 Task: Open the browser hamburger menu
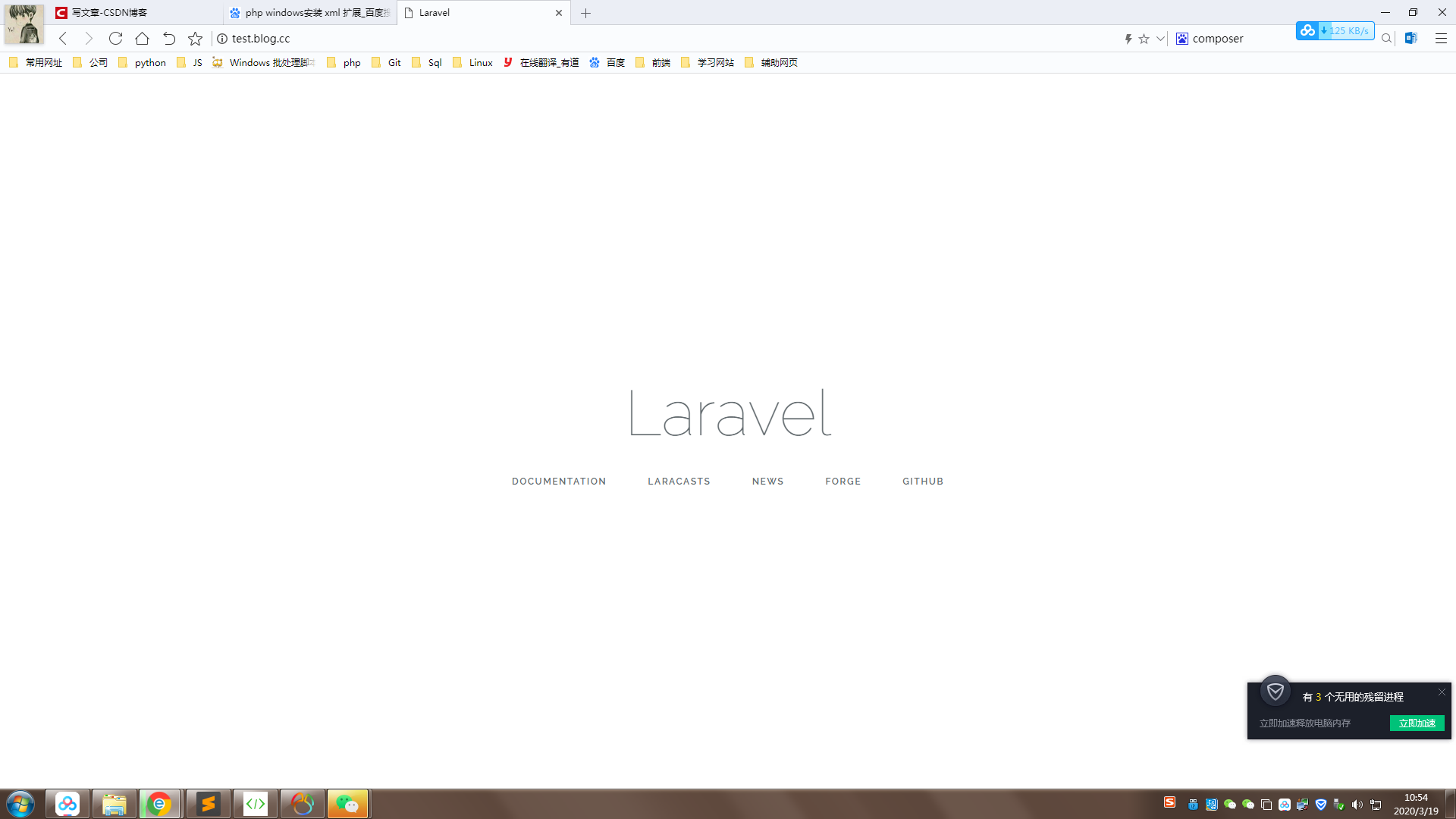click(x=1441, y=39)
